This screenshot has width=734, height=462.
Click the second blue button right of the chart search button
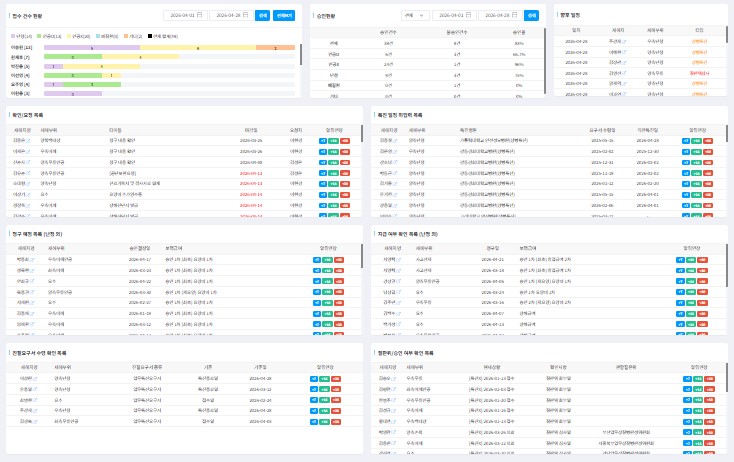click(284, 16)
